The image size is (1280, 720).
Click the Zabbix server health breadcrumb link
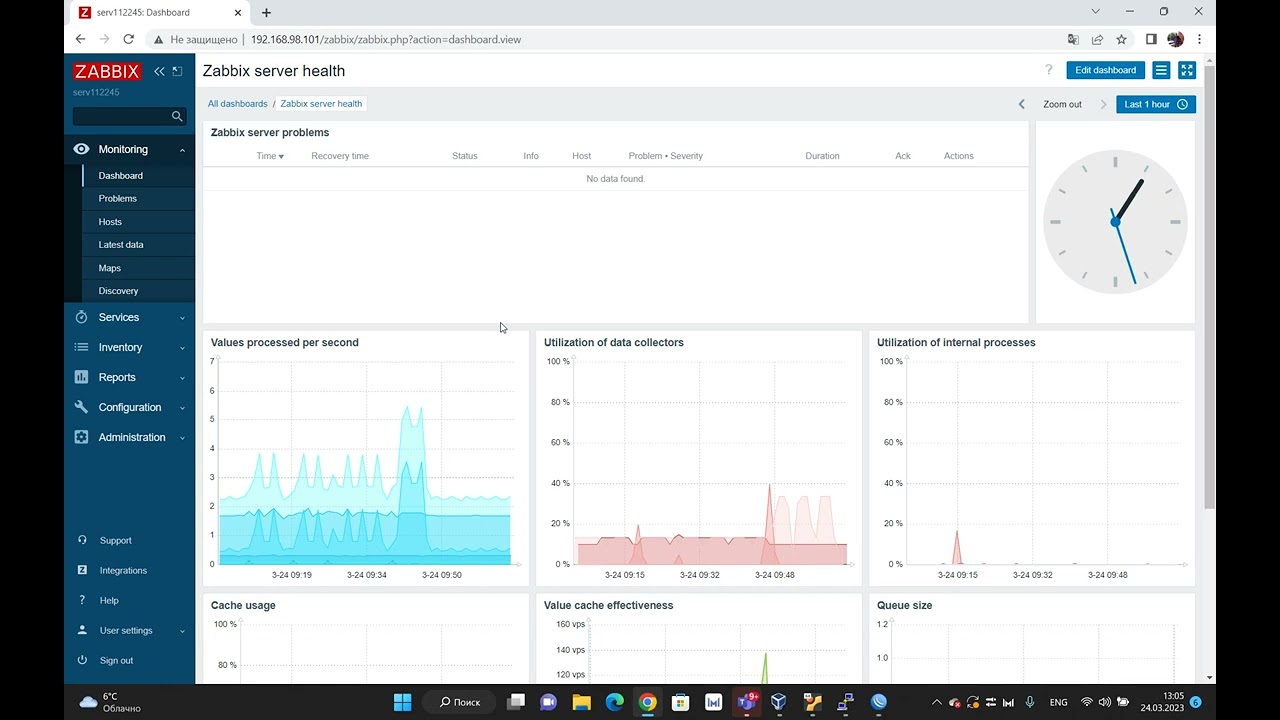pyautogui.click(x=321, y=104)
